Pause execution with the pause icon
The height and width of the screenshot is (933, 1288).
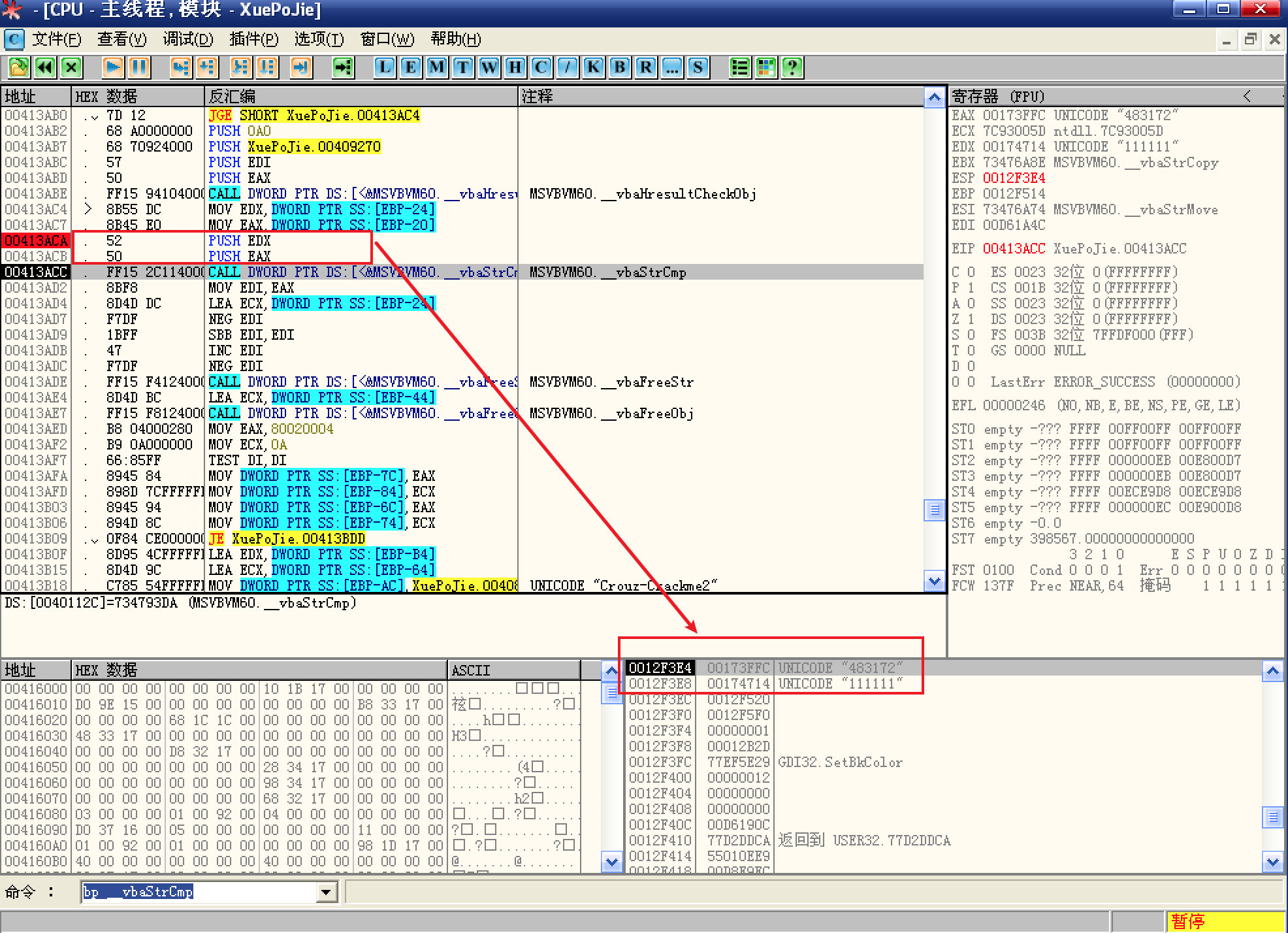pyautogui.click(x=139, y=67)
